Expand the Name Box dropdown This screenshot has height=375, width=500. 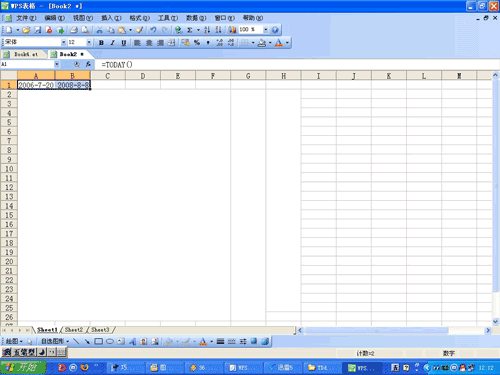tap(57, 64)
